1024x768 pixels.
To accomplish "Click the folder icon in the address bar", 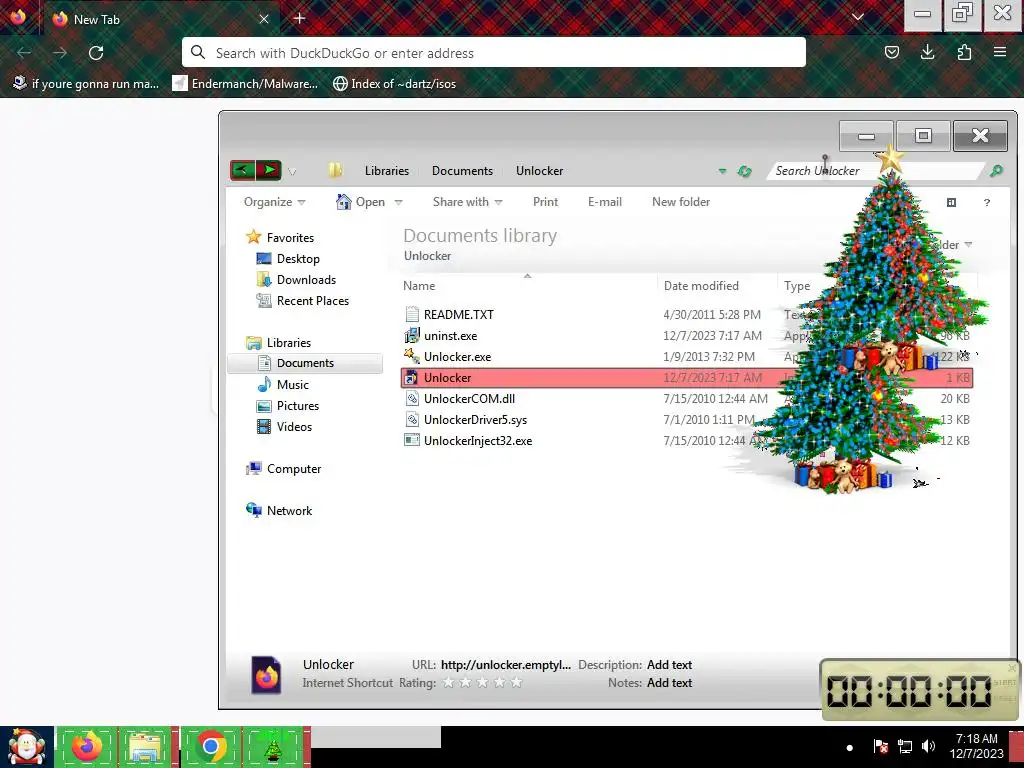I will coord(335,170).
